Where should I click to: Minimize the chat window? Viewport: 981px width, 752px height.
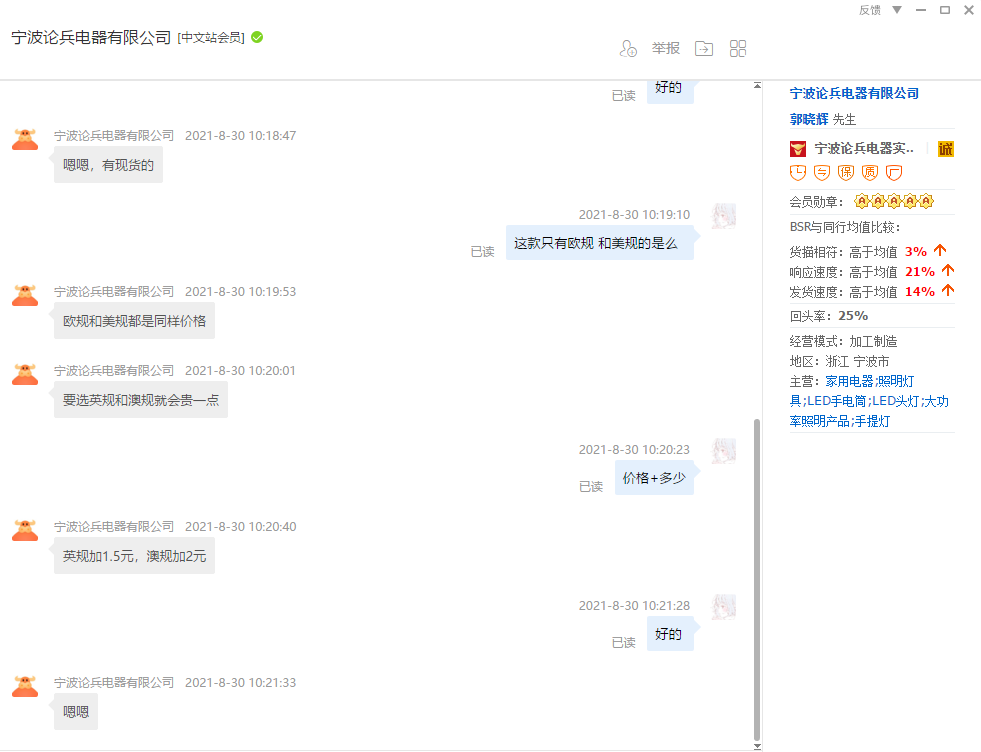click(920, 10)
